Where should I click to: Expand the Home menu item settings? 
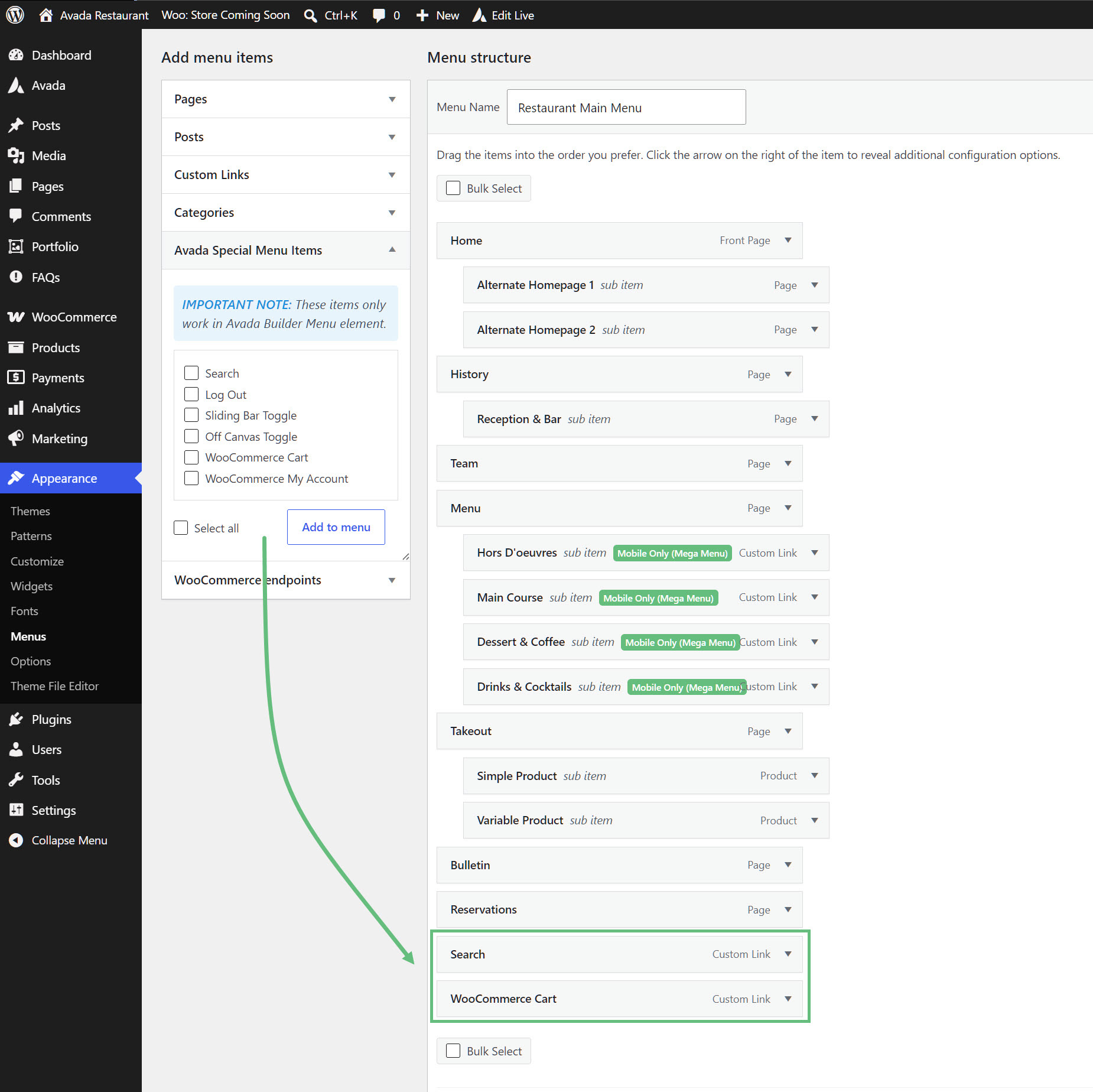point(788,240)
